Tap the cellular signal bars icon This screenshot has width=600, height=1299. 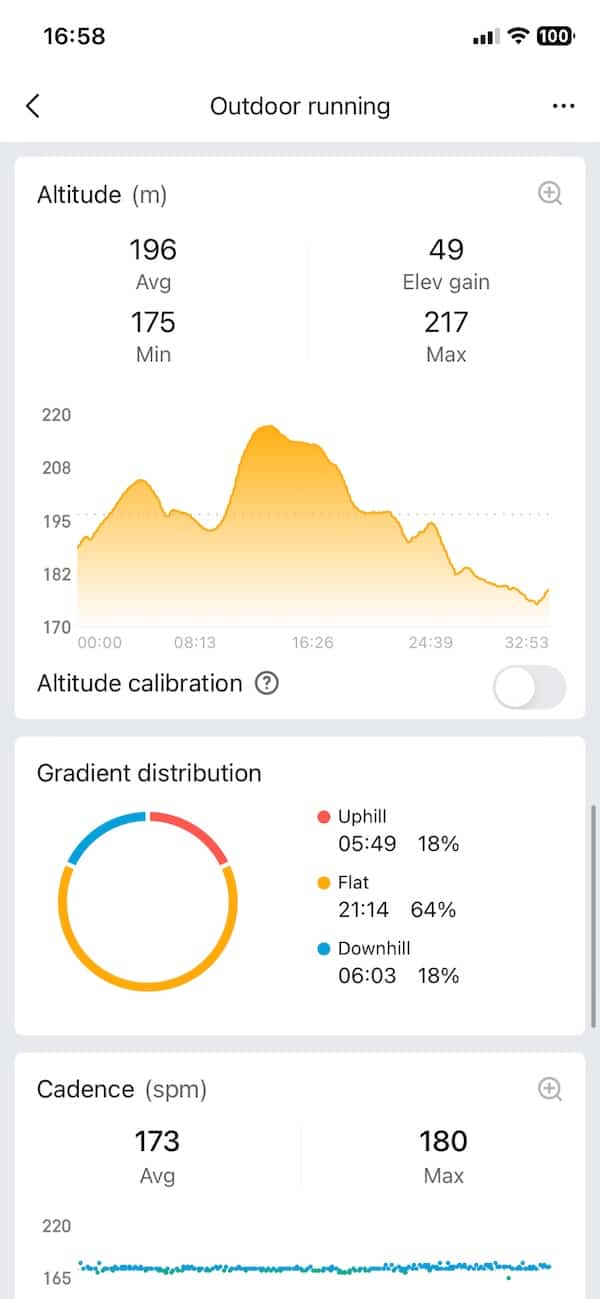[x=485, y=37]
